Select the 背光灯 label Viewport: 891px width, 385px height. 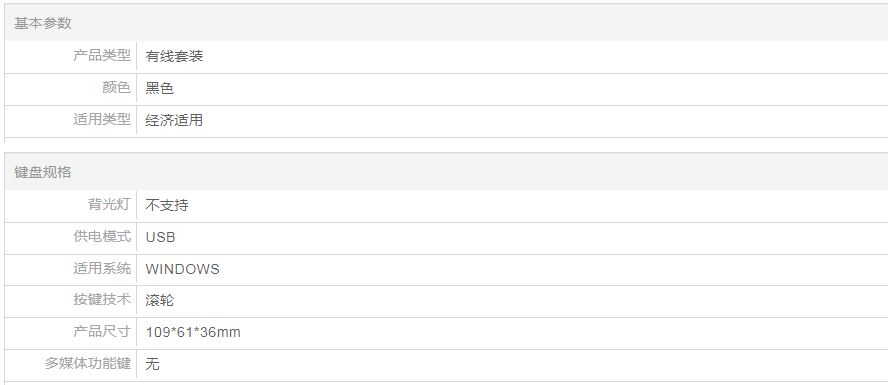tap(109, 204)
